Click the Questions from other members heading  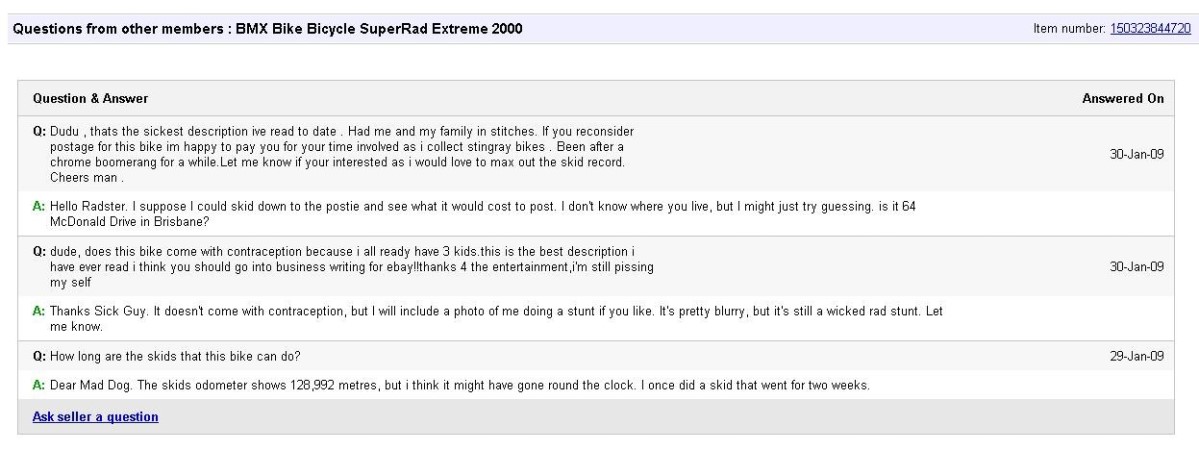pyautogui.click(x=265, y=27)
